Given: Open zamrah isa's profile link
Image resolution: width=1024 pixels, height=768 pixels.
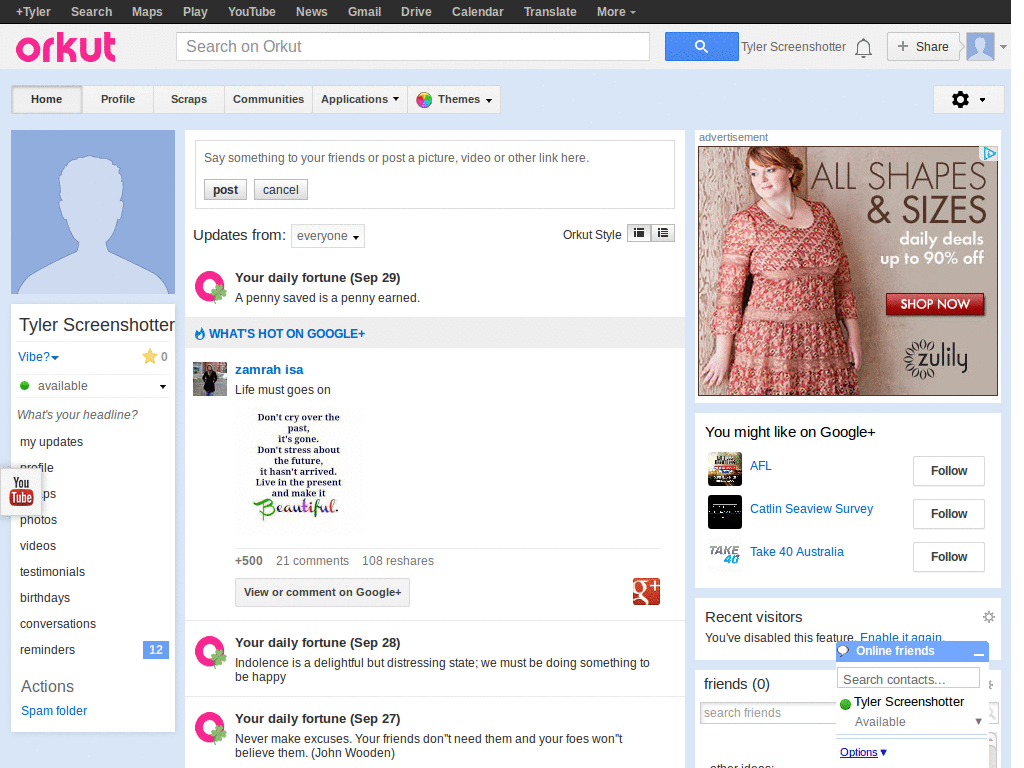Looking at the screenshot, I should (x=269, y=370).
